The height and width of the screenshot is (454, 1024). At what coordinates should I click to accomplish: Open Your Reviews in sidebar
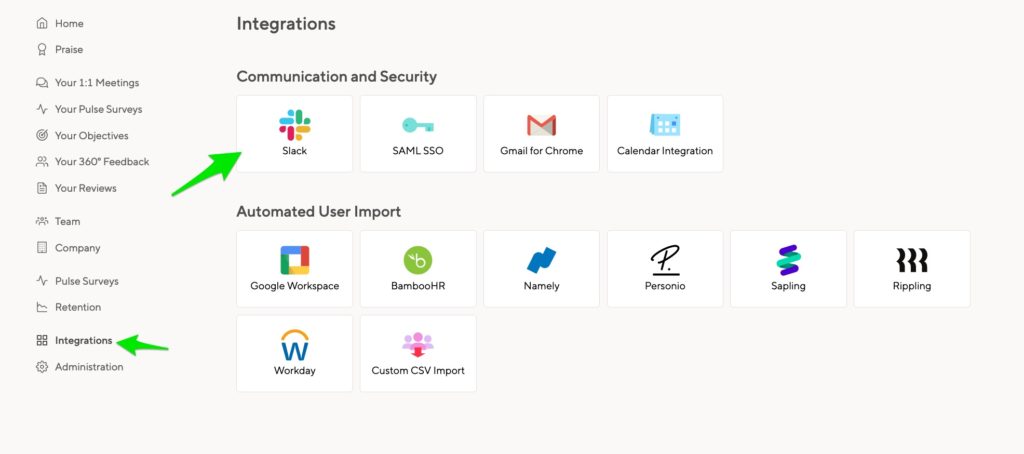pos(86,188)
